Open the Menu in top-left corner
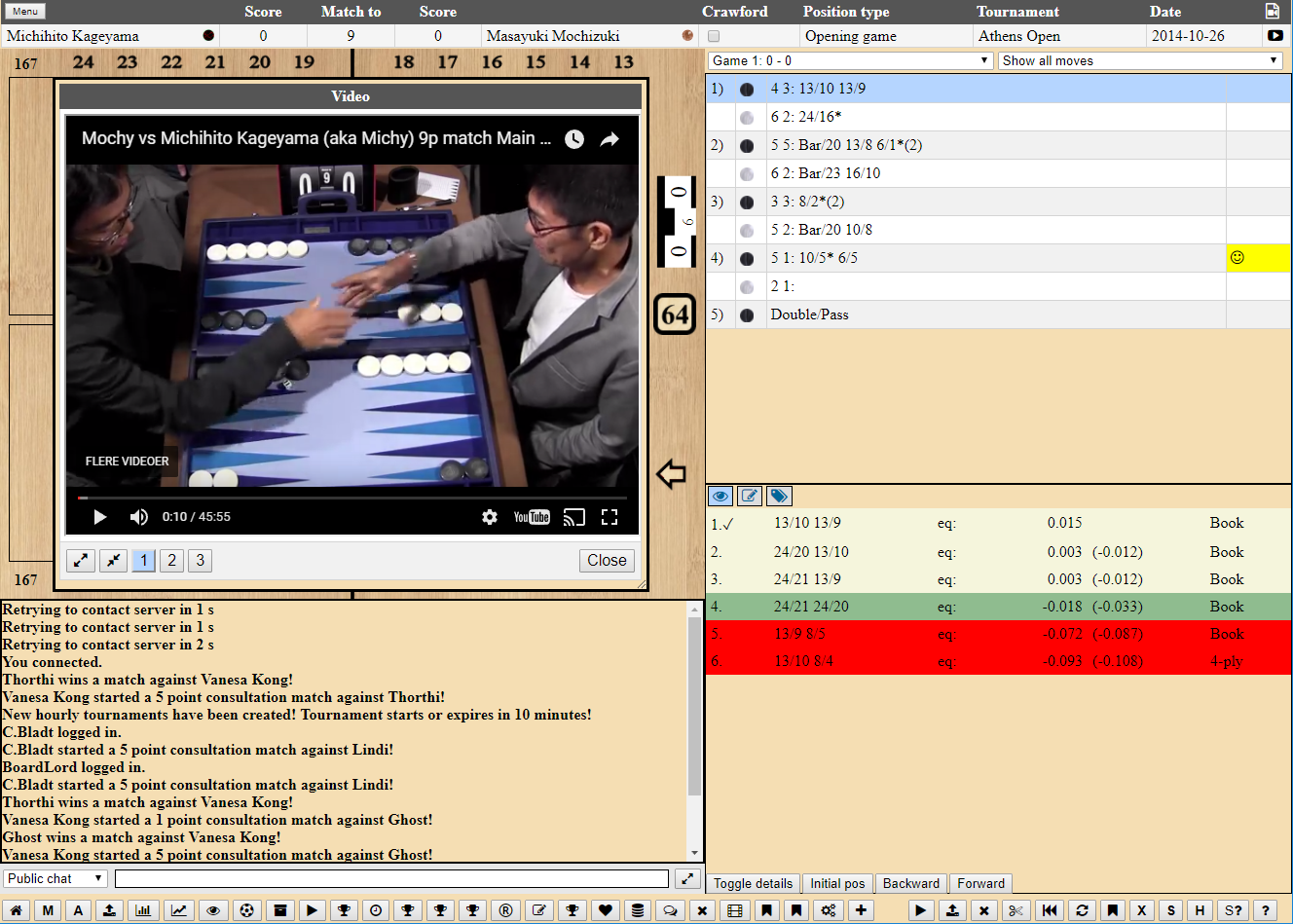1293x924 pixels. pos(25,11)
